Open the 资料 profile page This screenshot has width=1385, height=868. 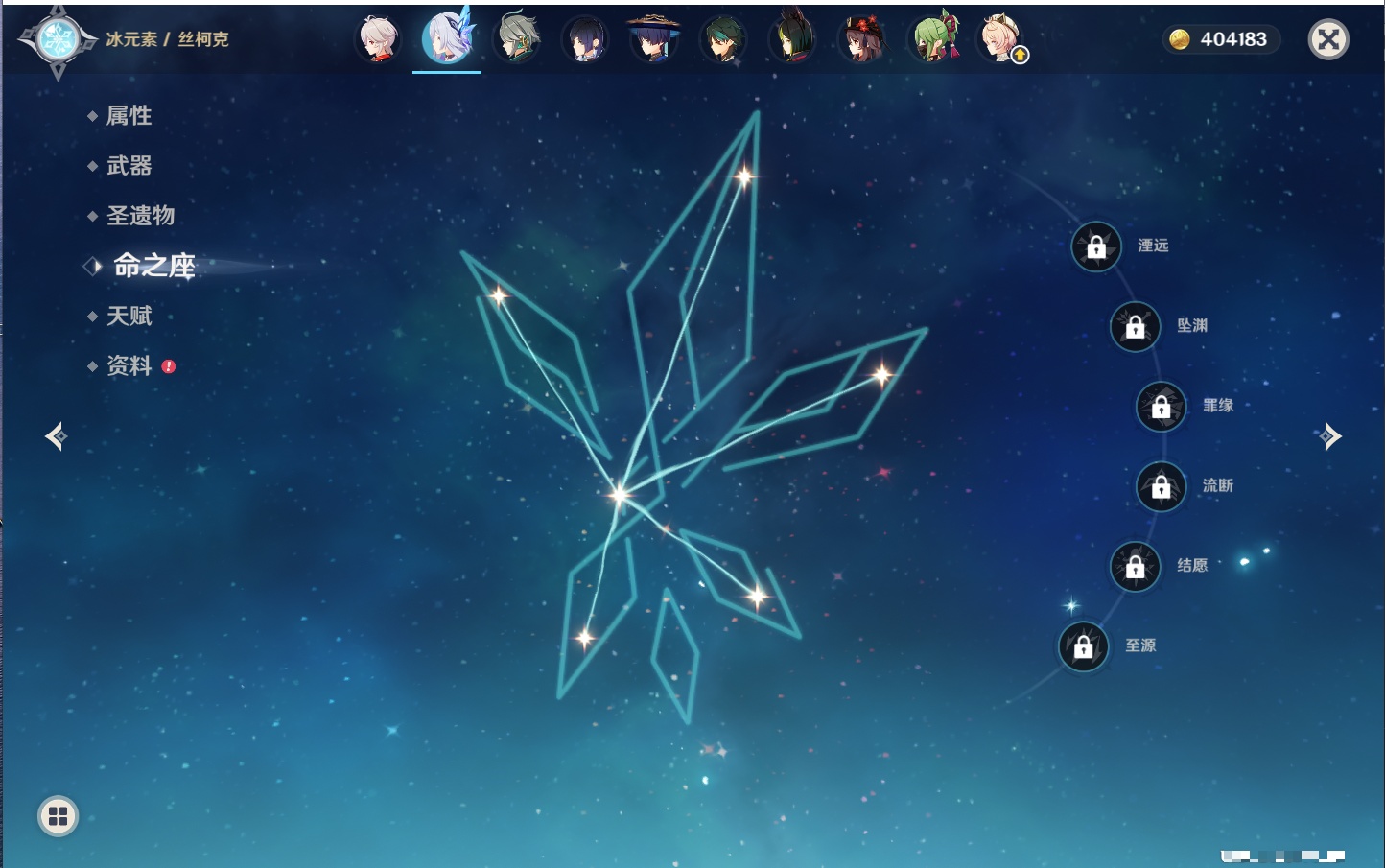click(129, 365)
